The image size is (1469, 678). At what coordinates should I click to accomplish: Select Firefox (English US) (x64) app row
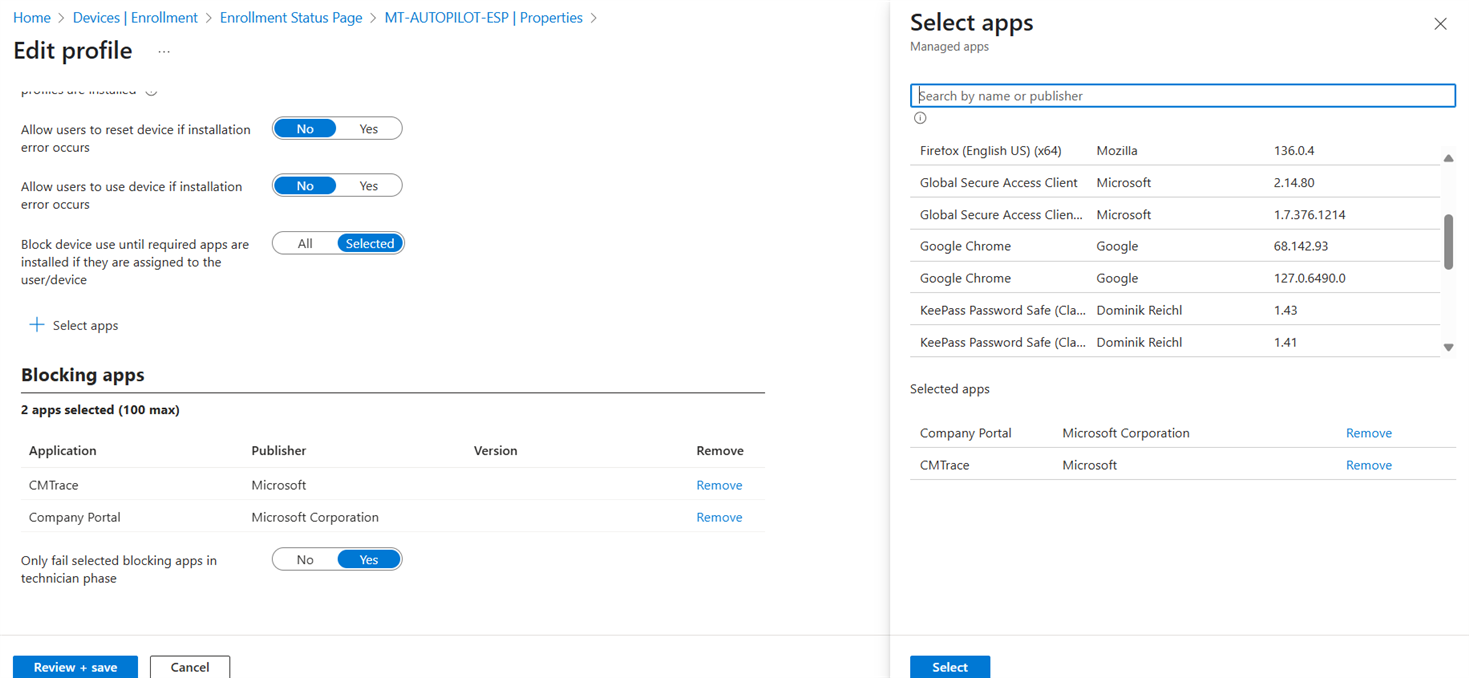[x=1175, y=151]
